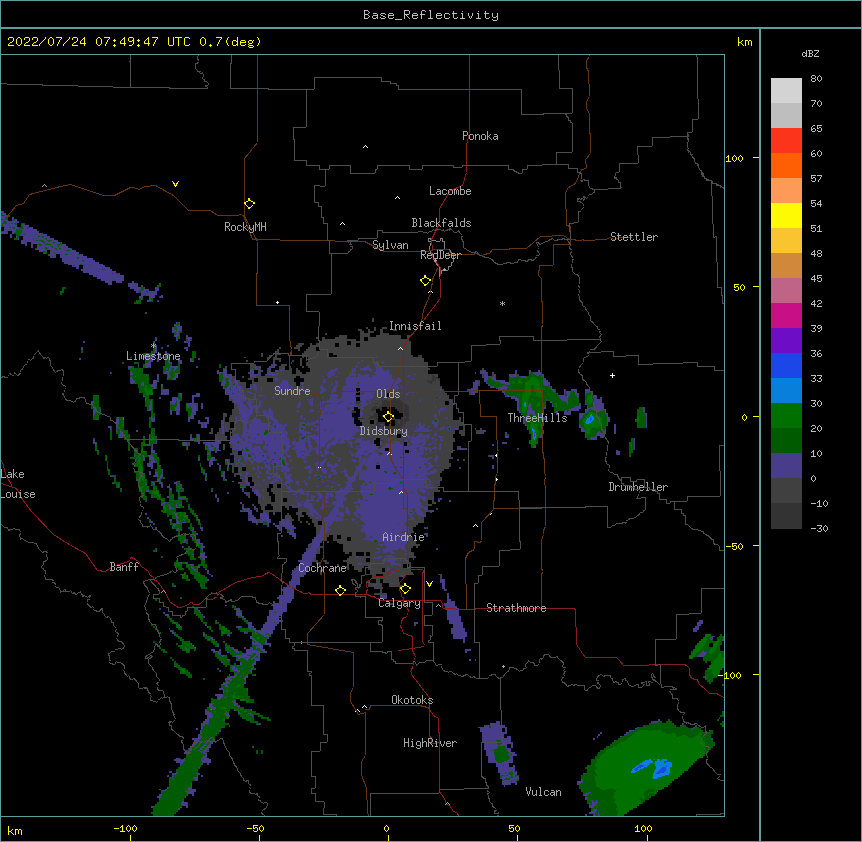Pick the bright green 20-30 dBZ swatch
Image resolution: width=862 pixels, height=842 pixels.
(x=786, y=416)
